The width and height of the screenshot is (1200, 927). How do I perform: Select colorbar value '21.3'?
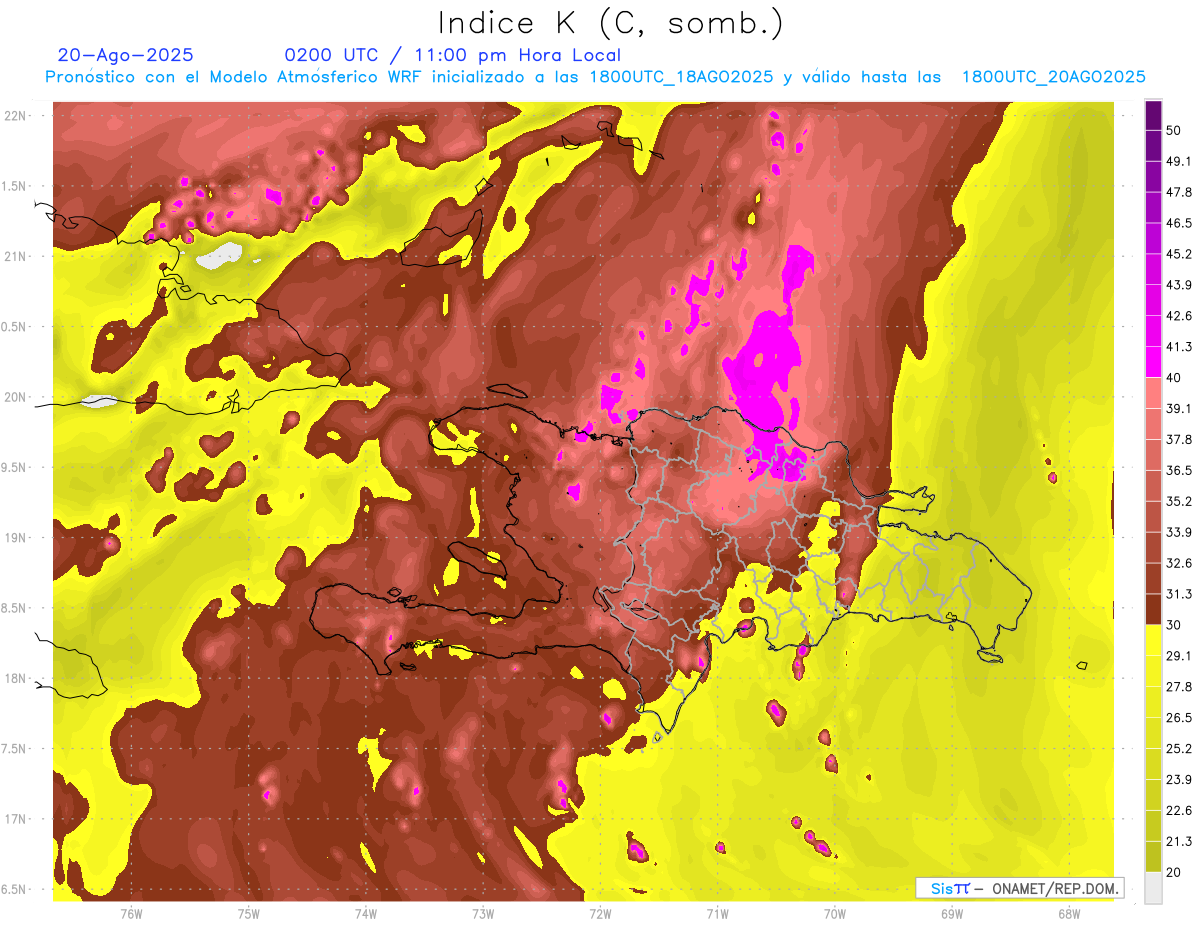tap(1179, 841)
